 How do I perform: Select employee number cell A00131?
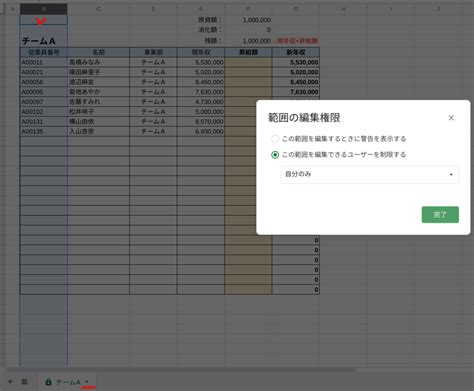click(44, 121)
